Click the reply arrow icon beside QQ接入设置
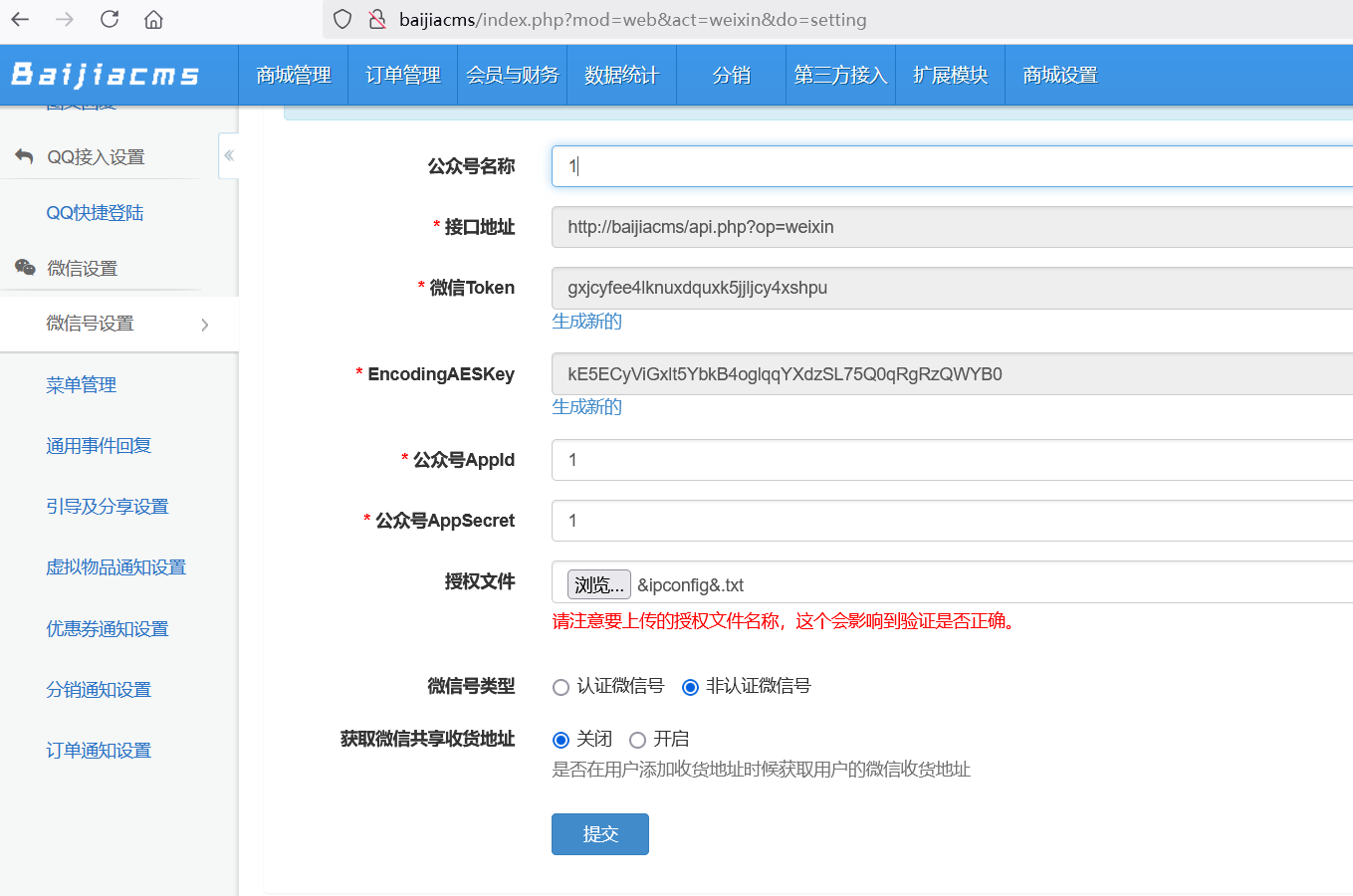The width and height of the screenshot is (1353, 896). click(24, 156)
